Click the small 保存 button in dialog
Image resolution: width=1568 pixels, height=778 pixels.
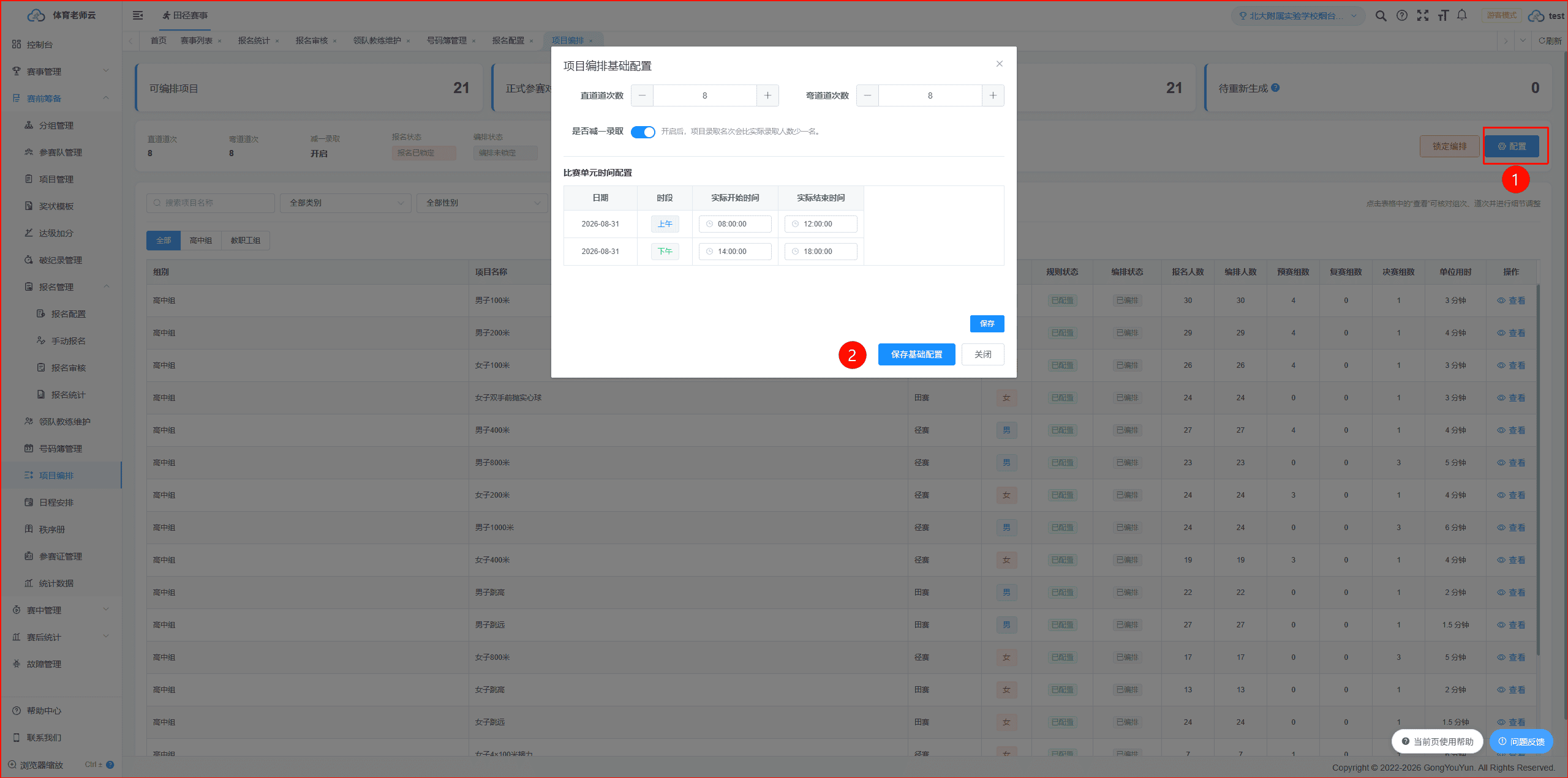(987, 324)
